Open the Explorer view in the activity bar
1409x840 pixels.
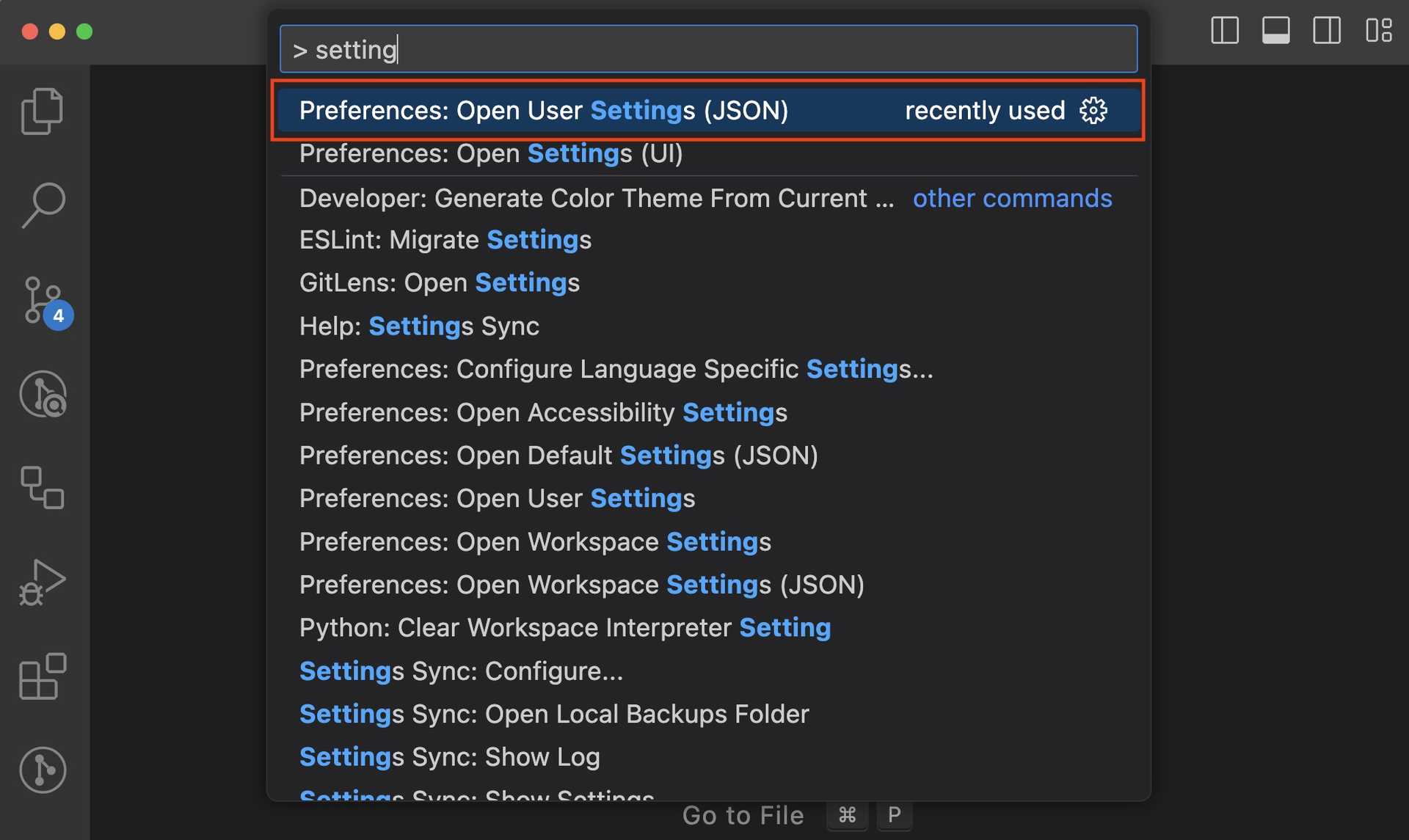tap(42, 110)
